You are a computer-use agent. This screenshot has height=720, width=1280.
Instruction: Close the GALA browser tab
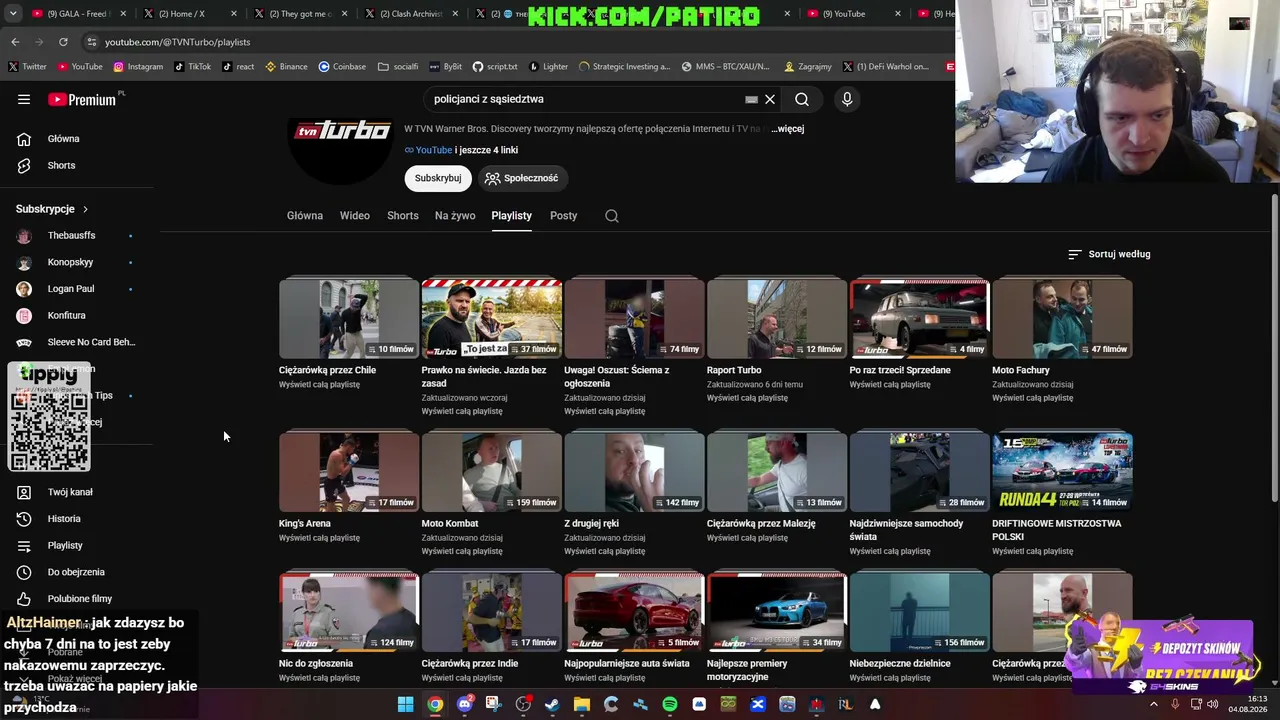tap(124, 14)
